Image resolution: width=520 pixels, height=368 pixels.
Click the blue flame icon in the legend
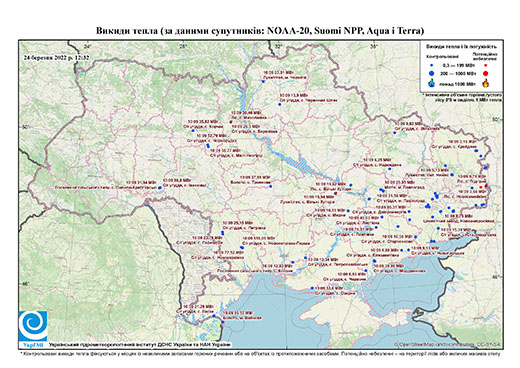[x=432, y=83]
